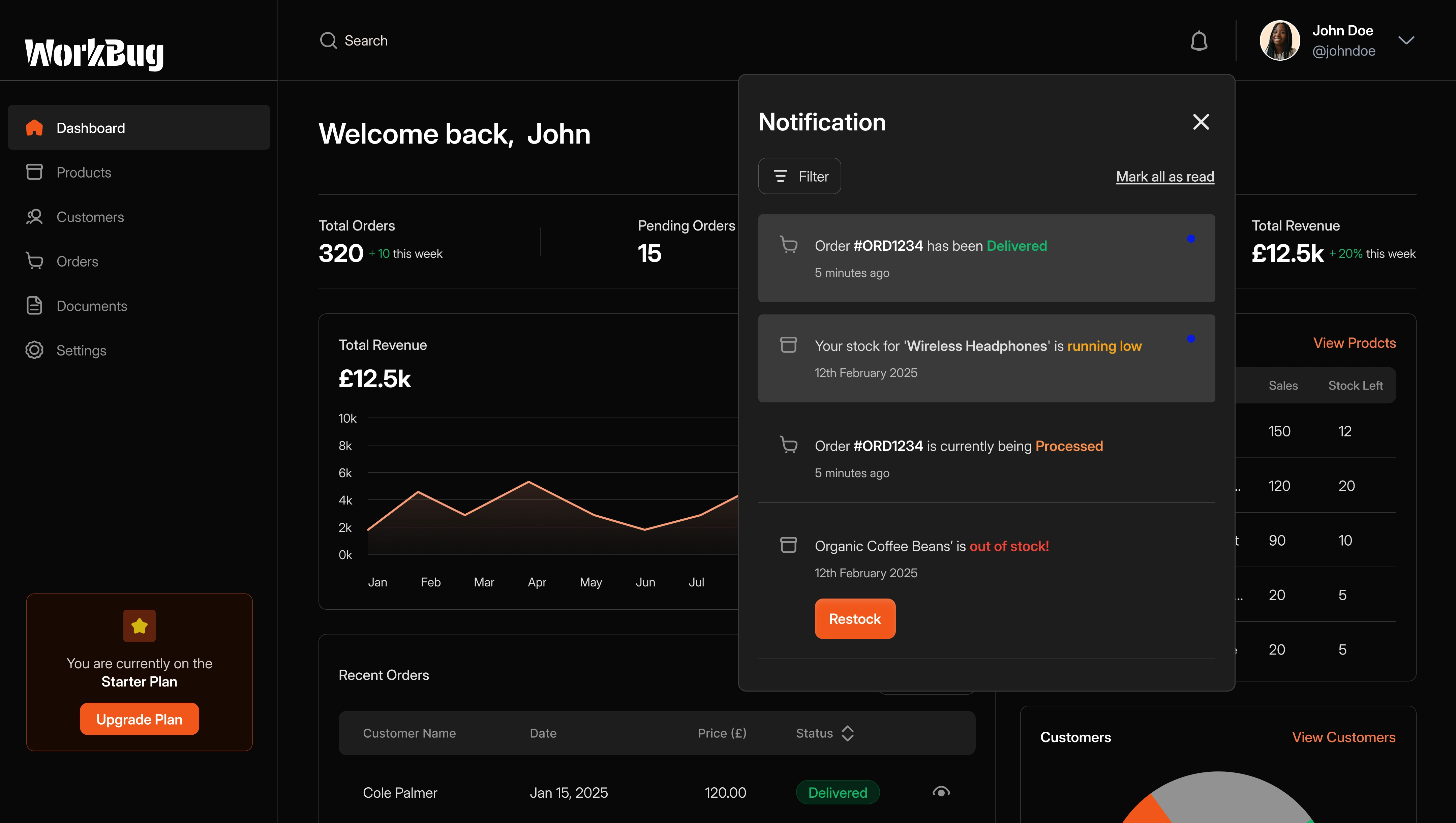Click the Starter Plan text
This screenshot has width=1456, height=823.
pos(139,682)
